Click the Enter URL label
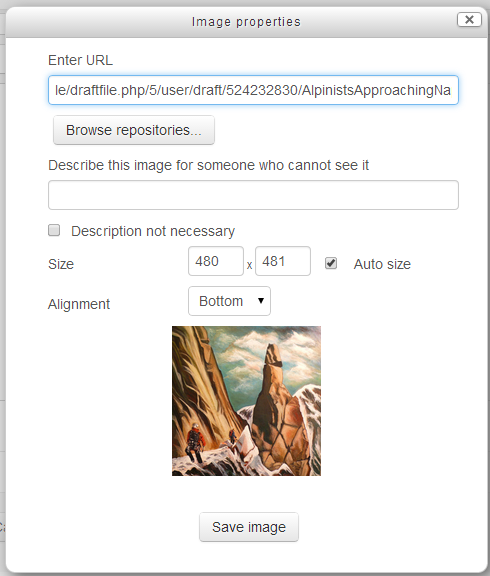This screenshot has height=576, width=490. 80,60
